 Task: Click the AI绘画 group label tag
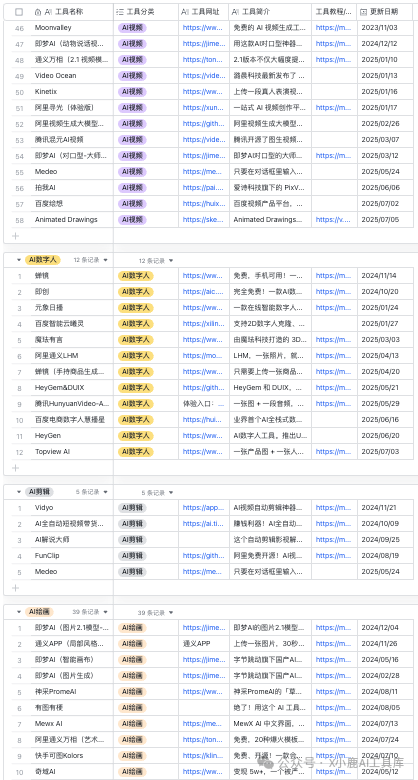click(x=39, y=612)
